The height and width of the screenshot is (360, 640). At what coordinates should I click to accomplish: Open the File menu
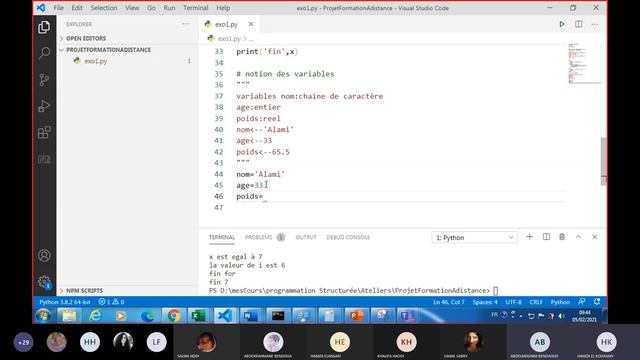tap(59, 8)
